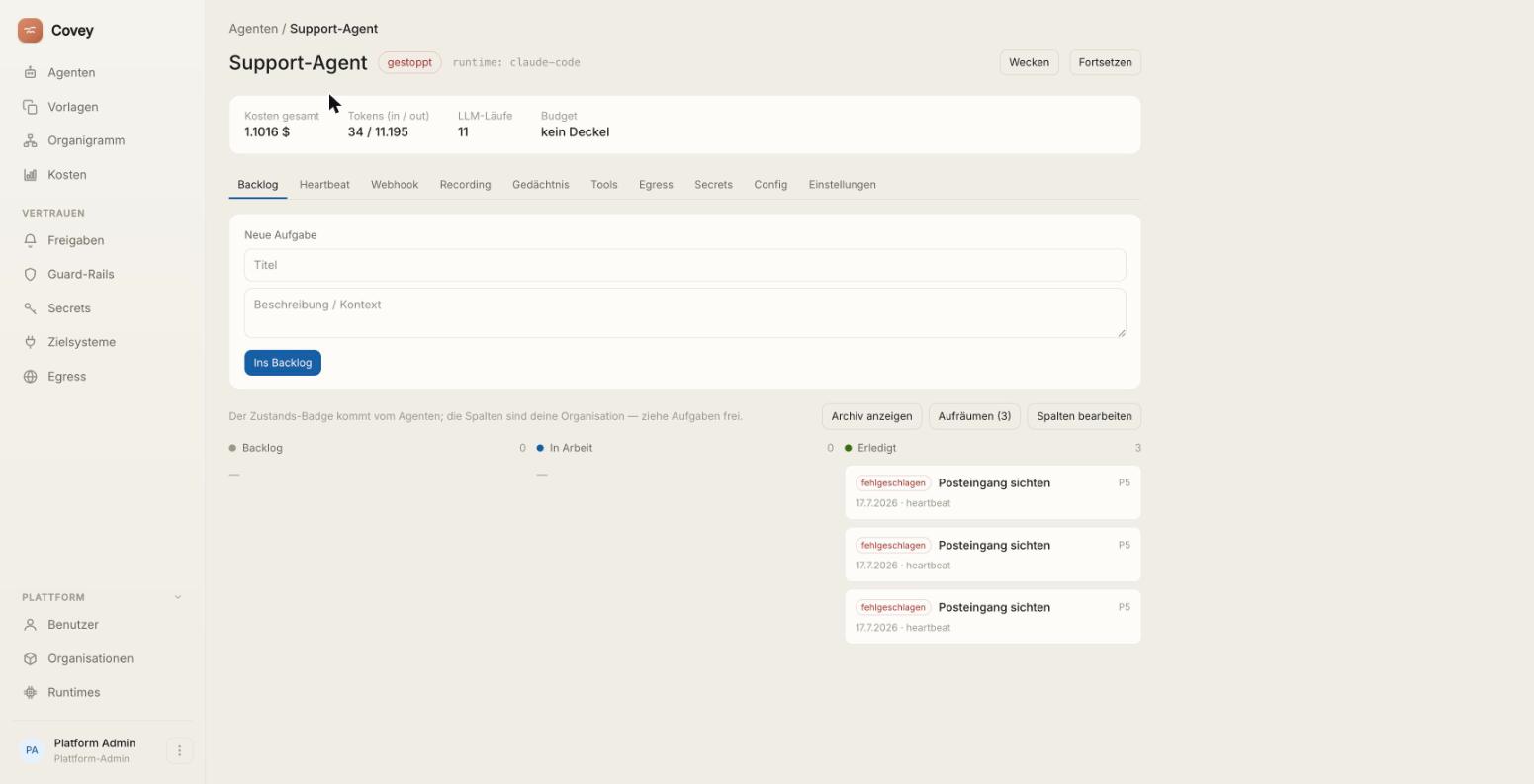The image size is (1534, 784).
Task: Focus the Beschreibung / Kontext textarea
Action: [x=684, y=313]
